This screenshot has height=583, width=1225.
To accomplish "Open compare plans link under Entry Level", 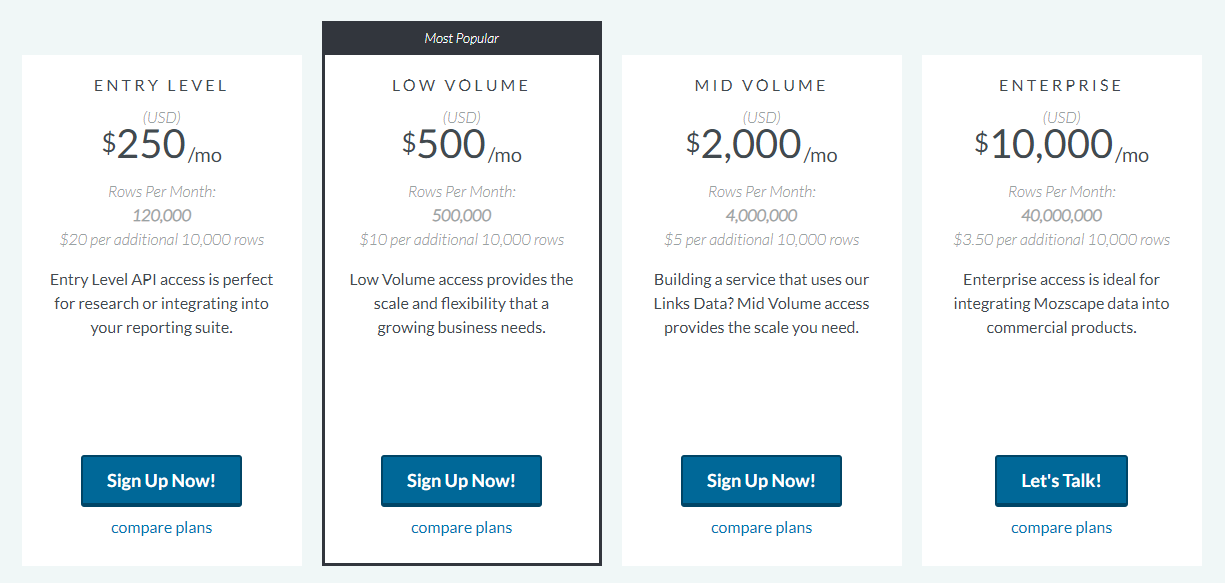I will pos(161,528).
